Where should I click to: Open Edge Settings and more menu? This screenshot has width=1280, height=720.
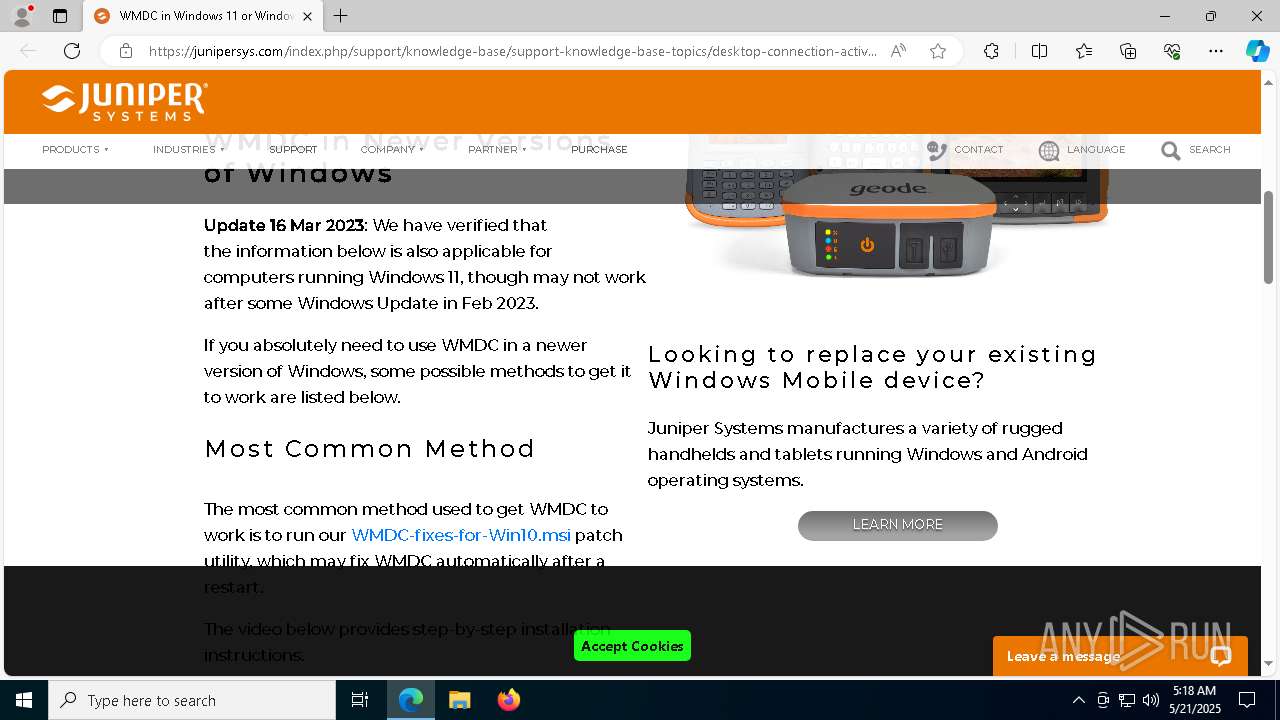1216,51
